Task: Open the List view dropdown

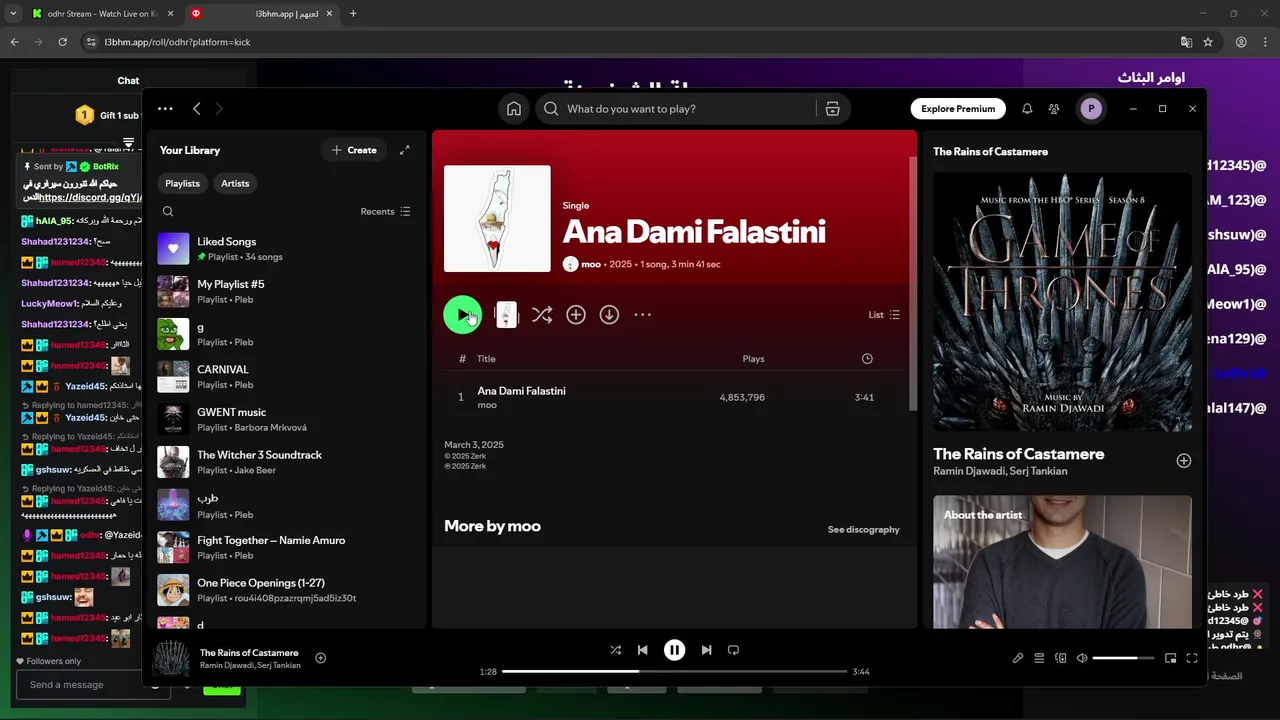Action: 884,314
